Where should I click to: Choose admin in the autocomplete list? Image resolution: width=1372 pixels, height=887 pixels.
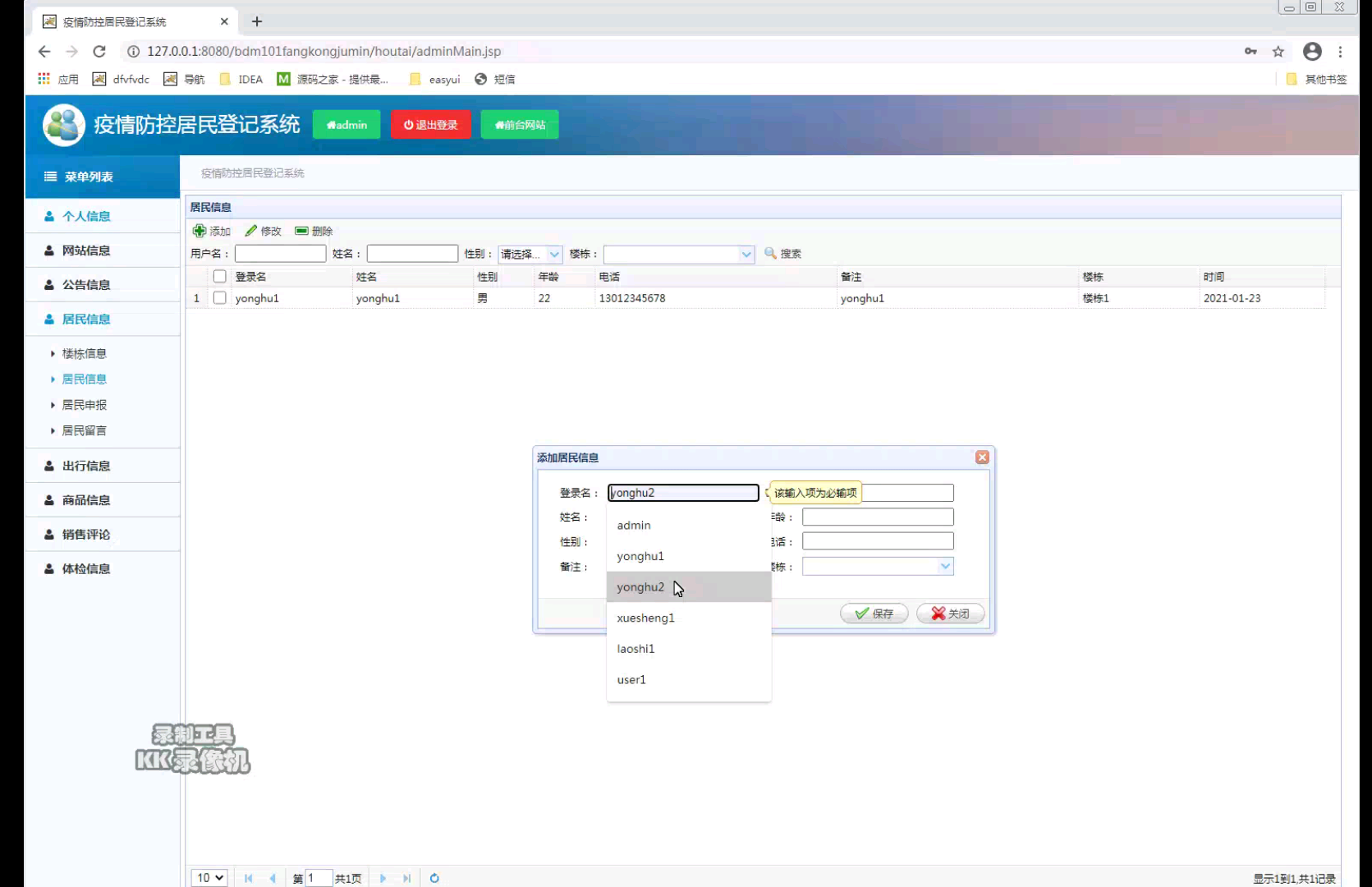[x=688, y=526]
